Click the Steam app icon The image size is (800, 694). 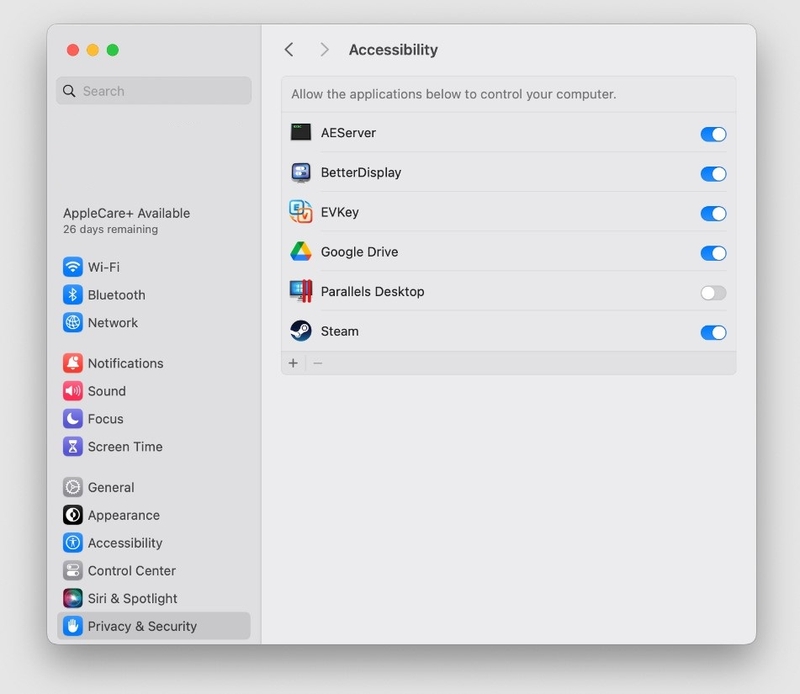click(301, 331)
